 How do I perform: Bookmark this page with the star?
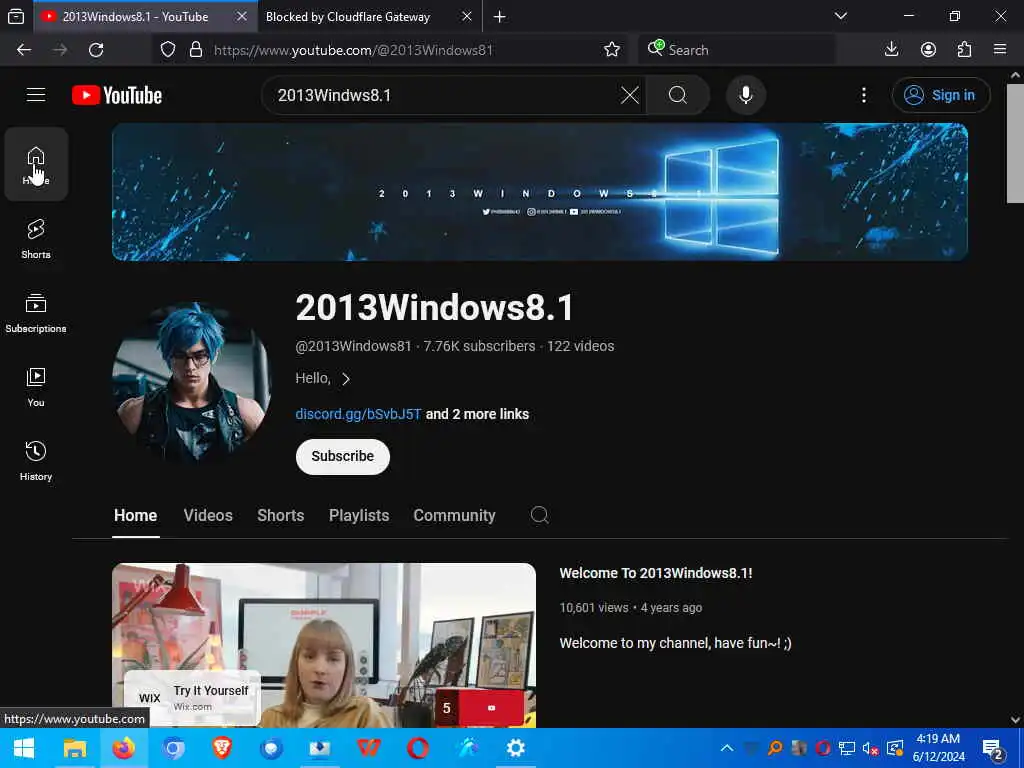pyautogui.click(x=612, y=50)
